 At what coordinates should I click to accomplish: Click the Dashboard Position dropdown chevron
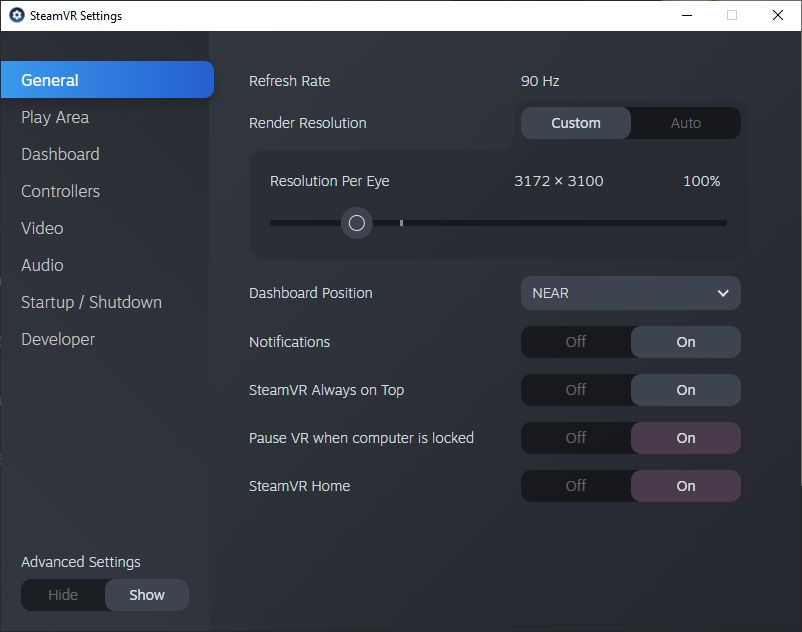723,293
